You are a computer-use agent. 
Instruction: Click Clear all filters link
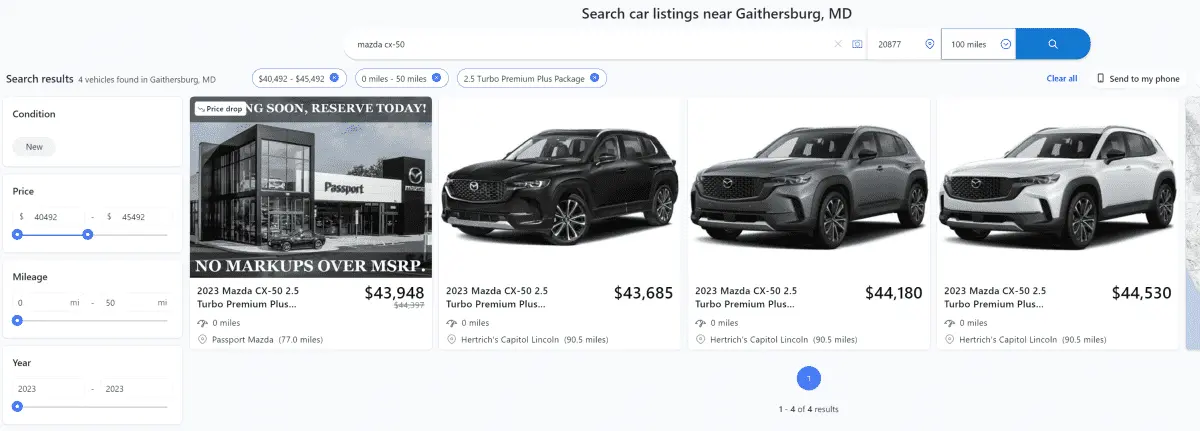point(1062,78)
